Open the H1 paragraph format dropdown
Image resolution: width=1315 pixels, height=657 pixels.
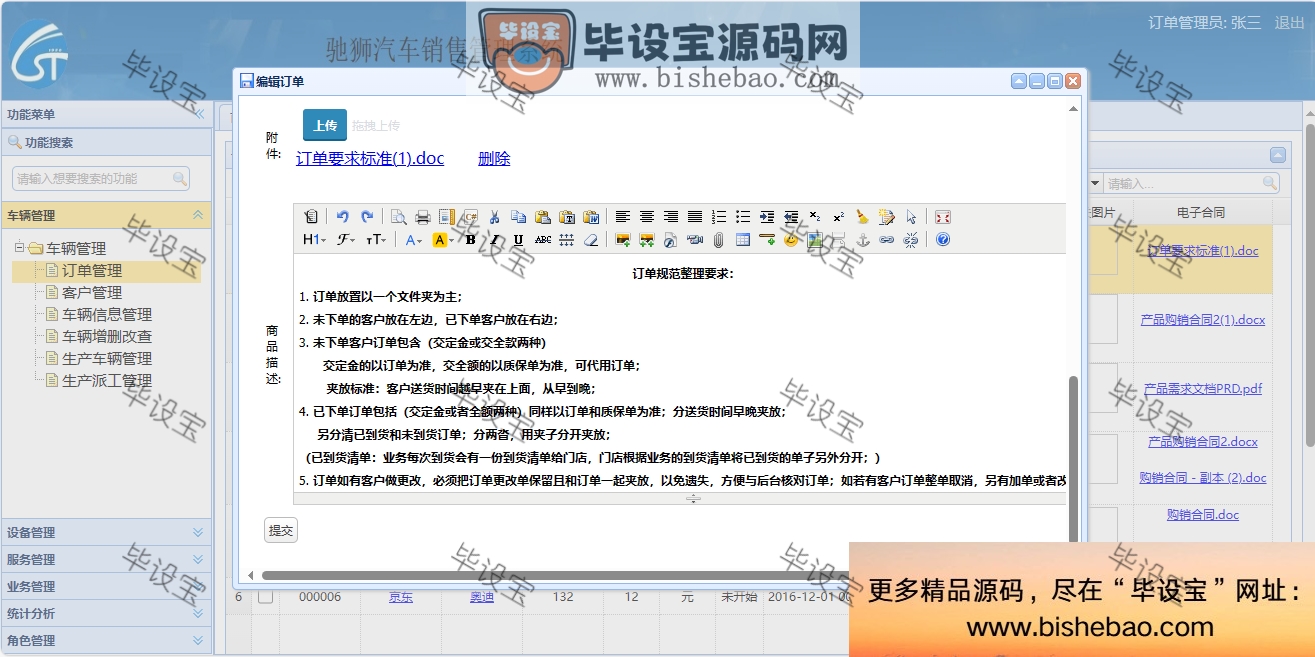pyautogui.click(x=314, y=240)
